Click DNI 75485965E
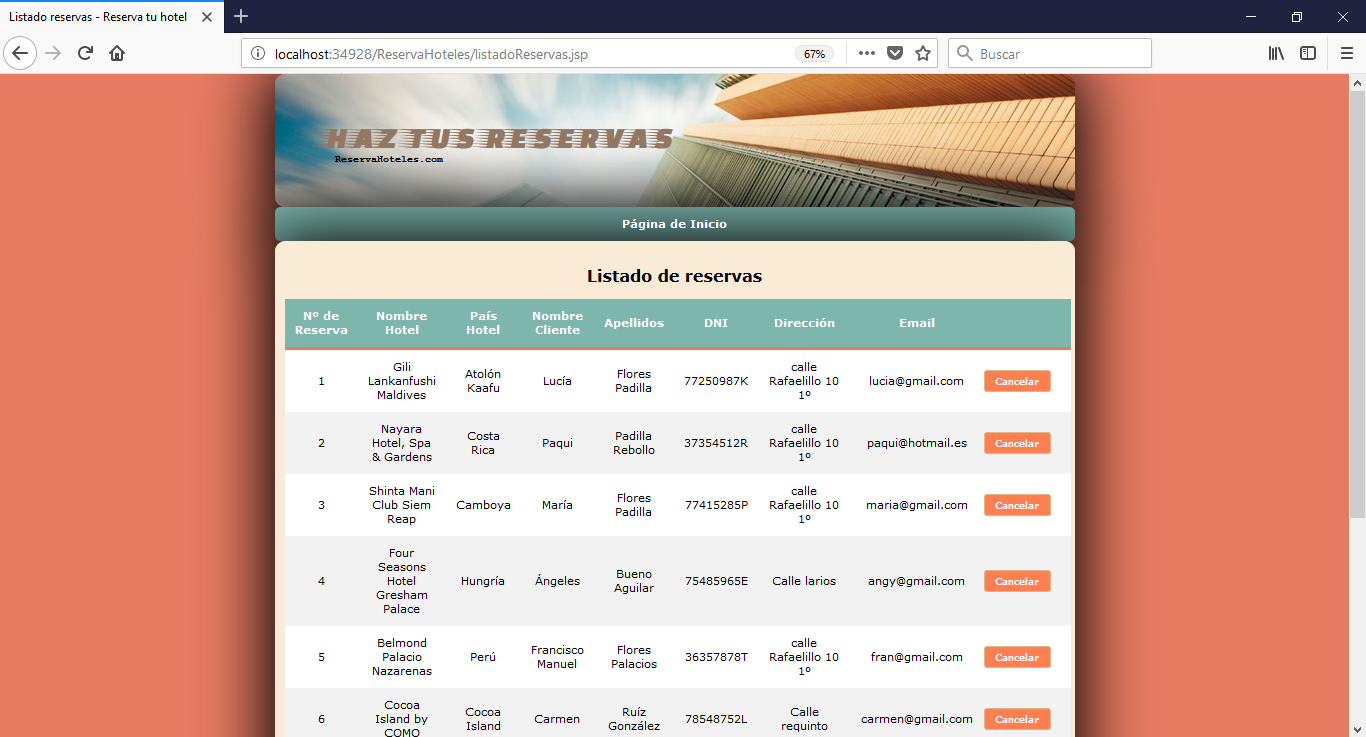Screen dimensions: 1366x737 [x=716, y=581]
